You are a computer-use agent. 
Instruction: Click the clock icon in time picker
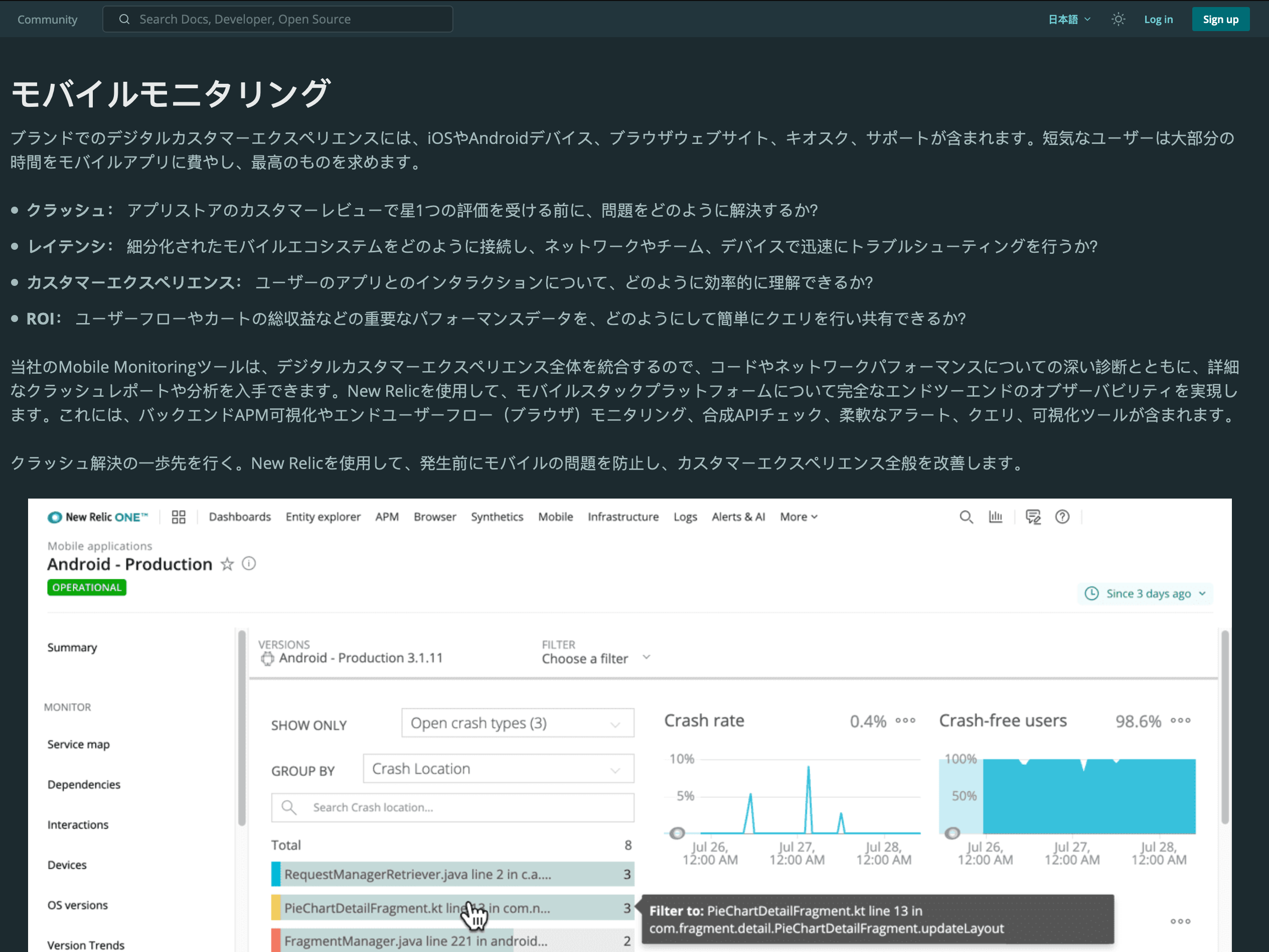1091,593
